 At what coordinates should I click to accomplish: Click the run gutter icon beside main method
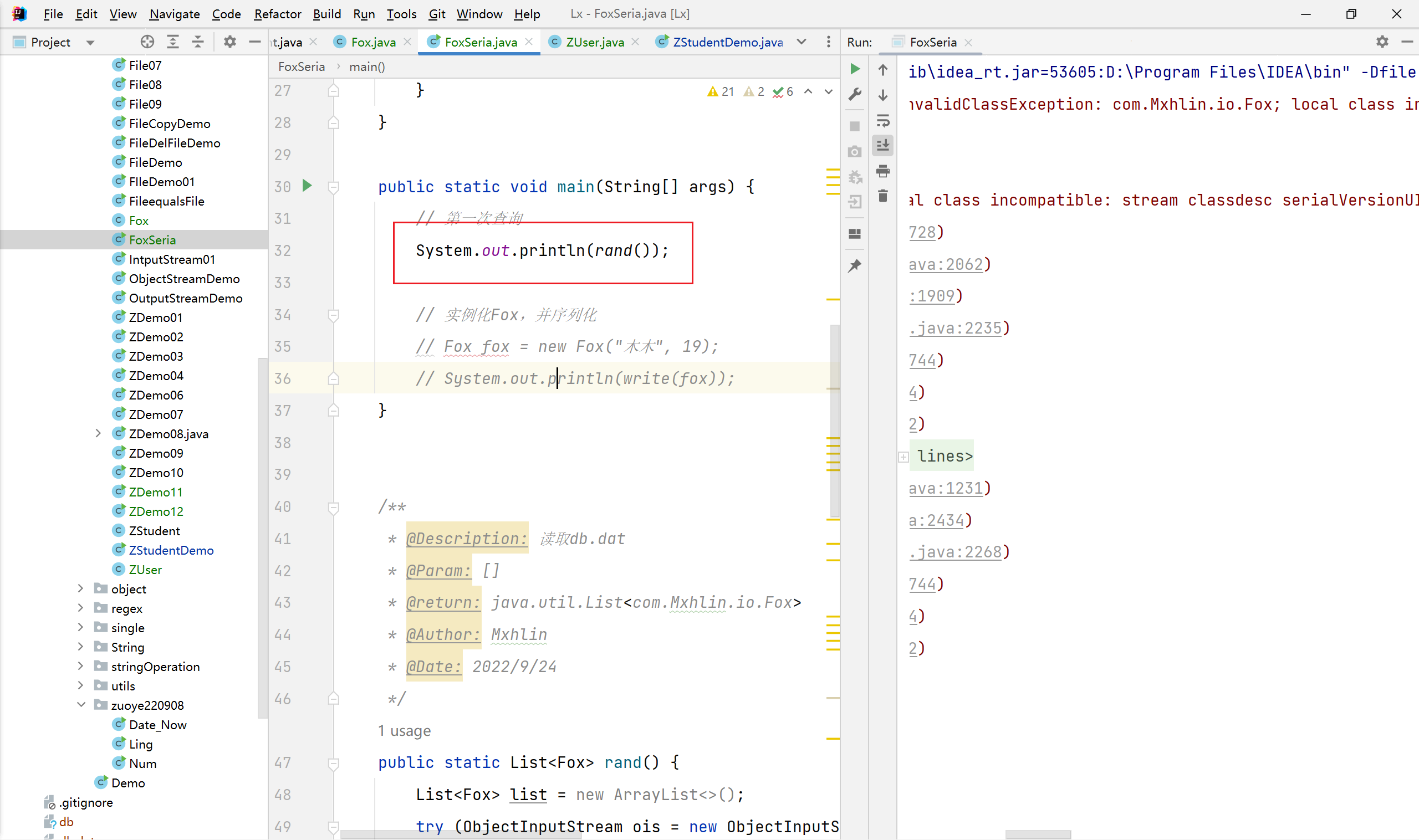pos(307,186)
